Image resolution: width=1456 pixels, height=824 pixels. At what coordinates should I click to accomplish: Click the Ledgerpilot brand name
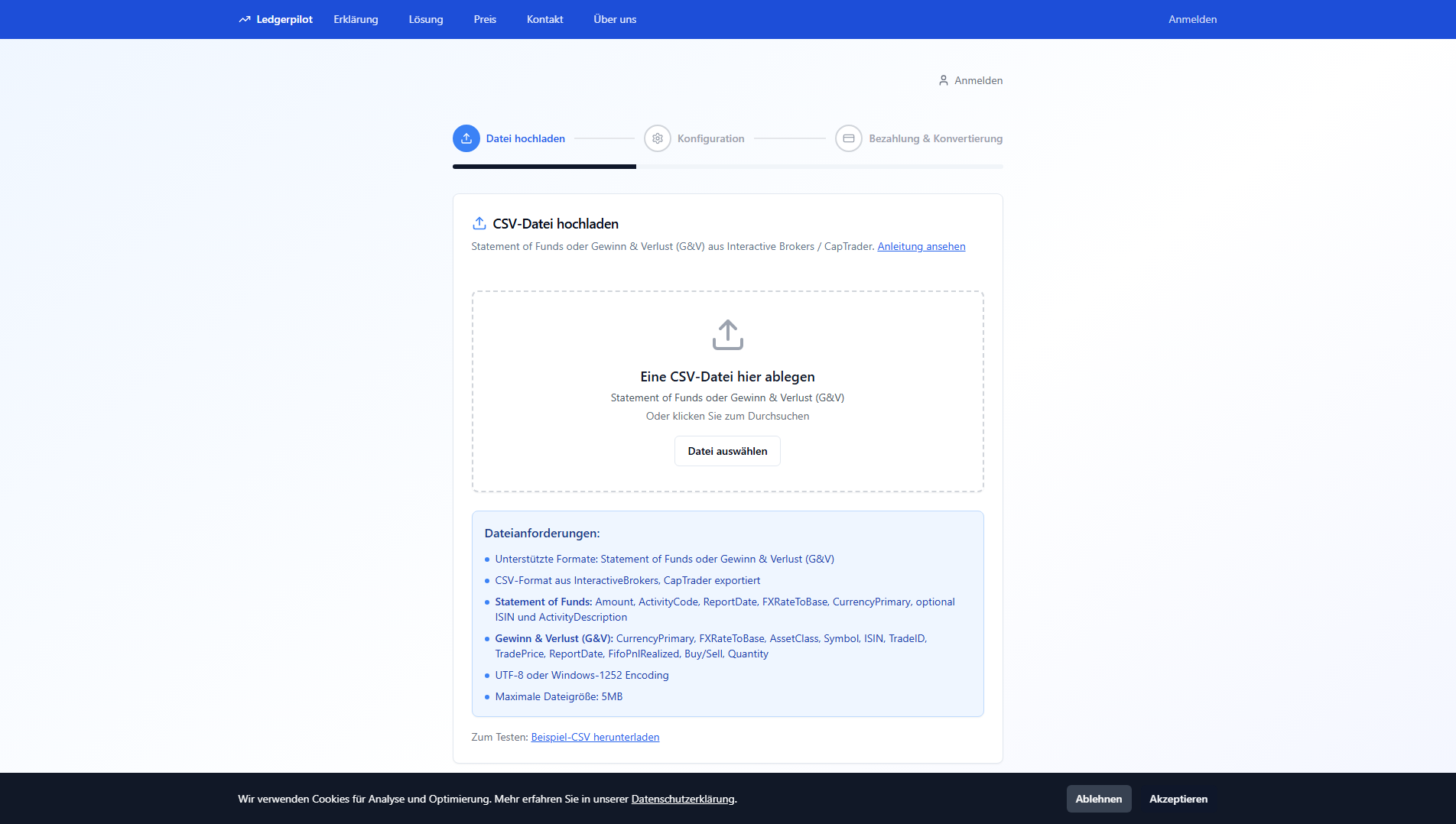point(284,19)
